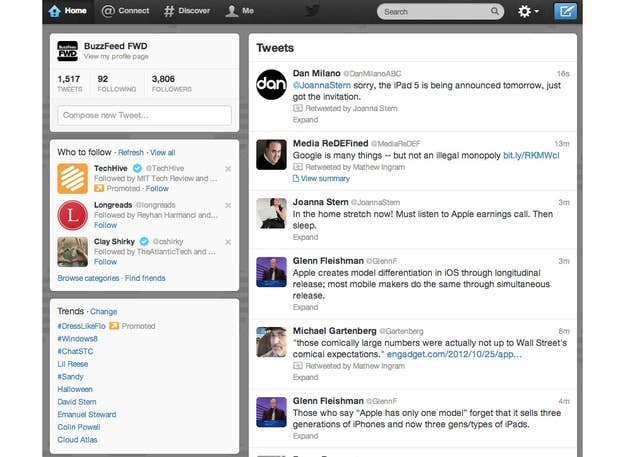Screen dimensions: 625x457
Task: Dismiss Longreads follow suggestion
Action: [x=228, y=206]
